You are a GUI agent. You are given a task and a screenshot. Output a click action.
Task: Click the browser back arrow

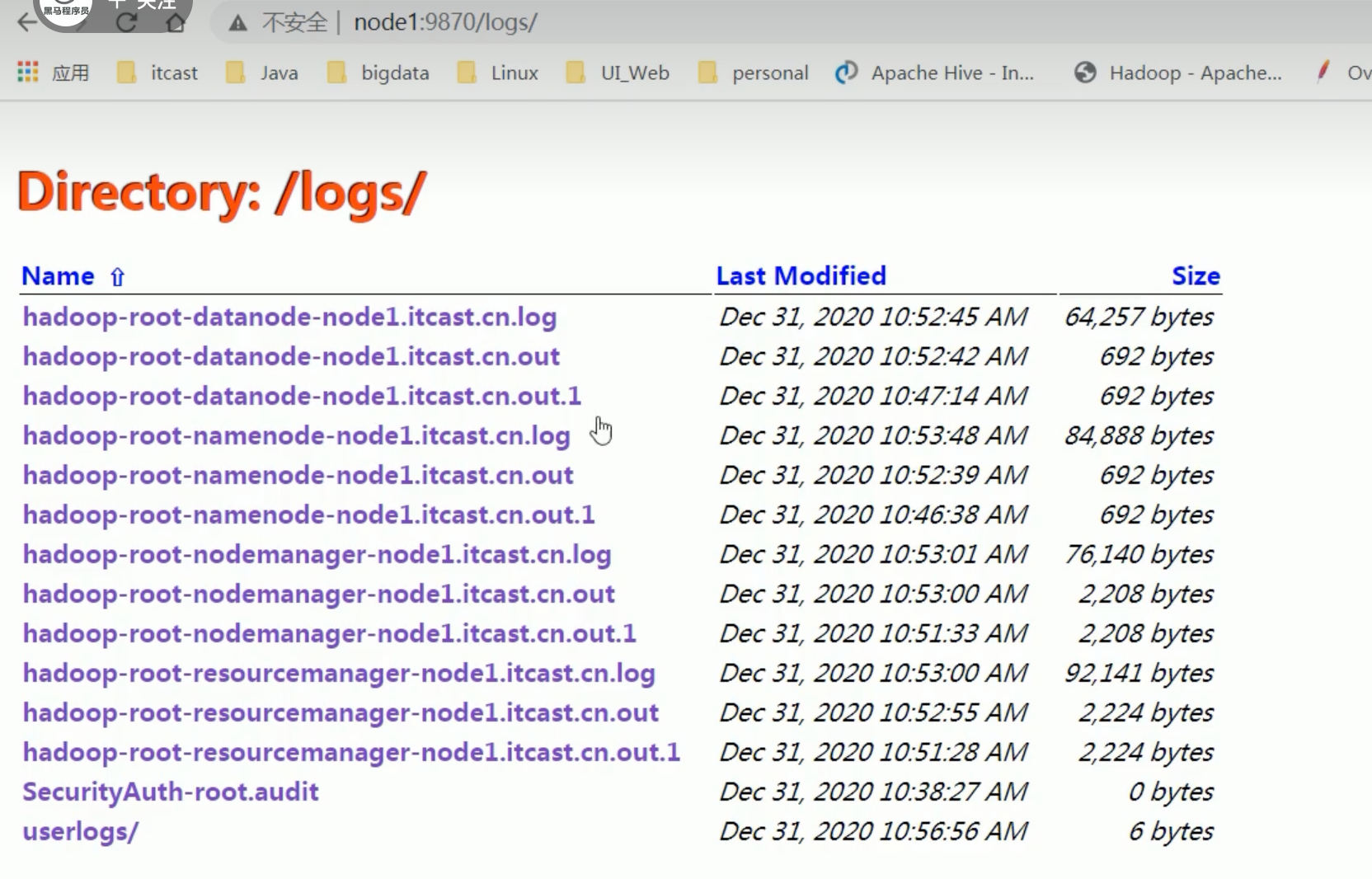point(27,22)
